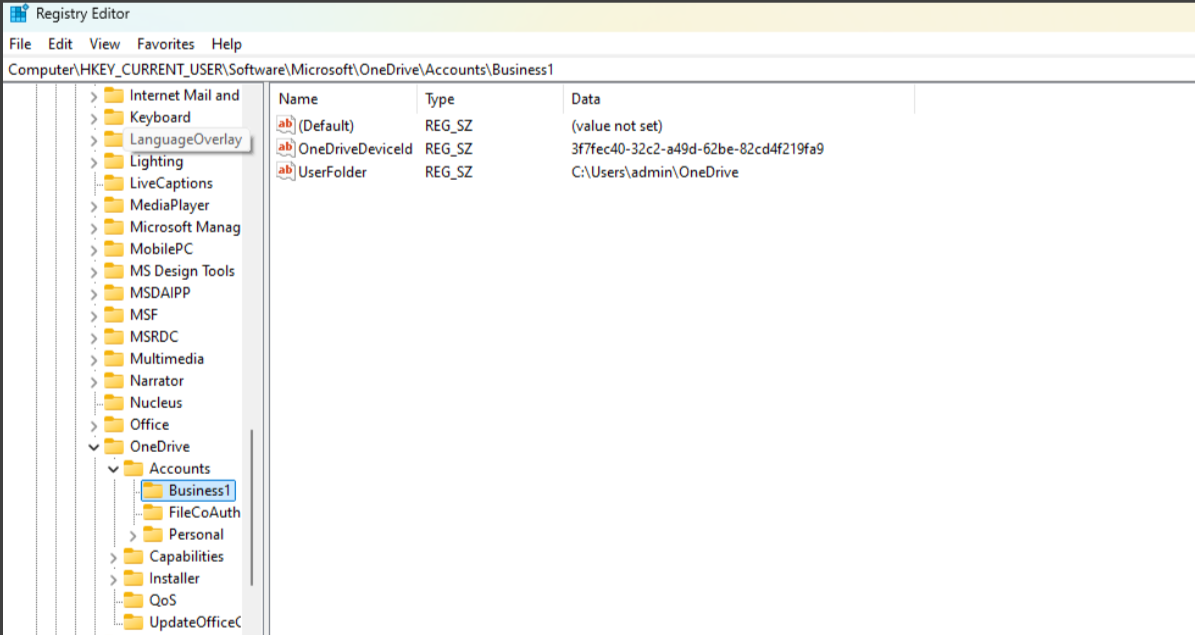Expand the Office key

point(94,425)
